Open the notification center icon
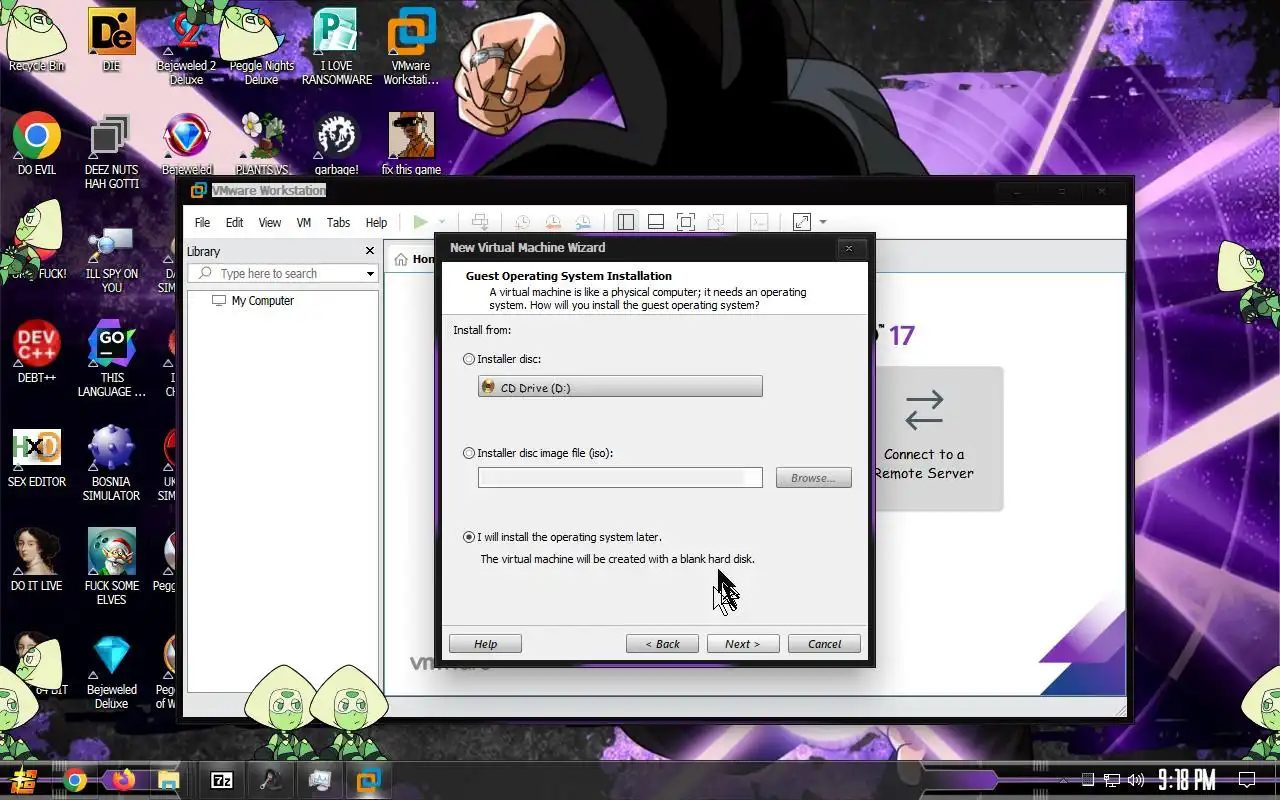This screenshot has height=800, width=1280. [x=1247, y=780]
